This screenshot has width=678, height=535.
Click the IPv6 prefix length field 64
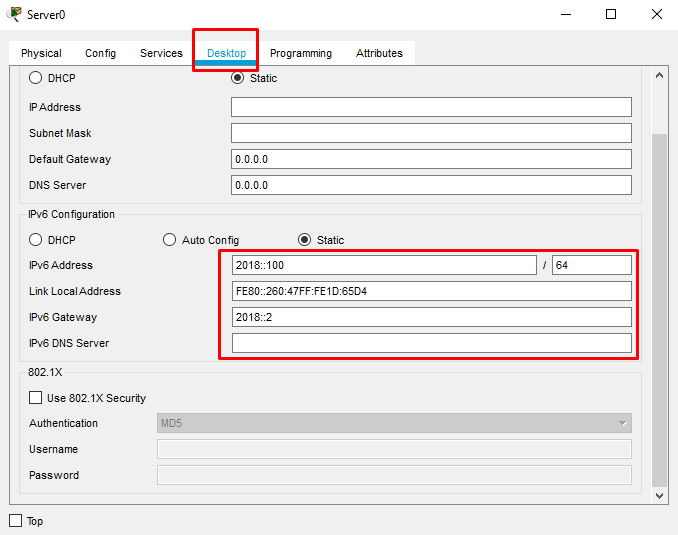point(592,265)
